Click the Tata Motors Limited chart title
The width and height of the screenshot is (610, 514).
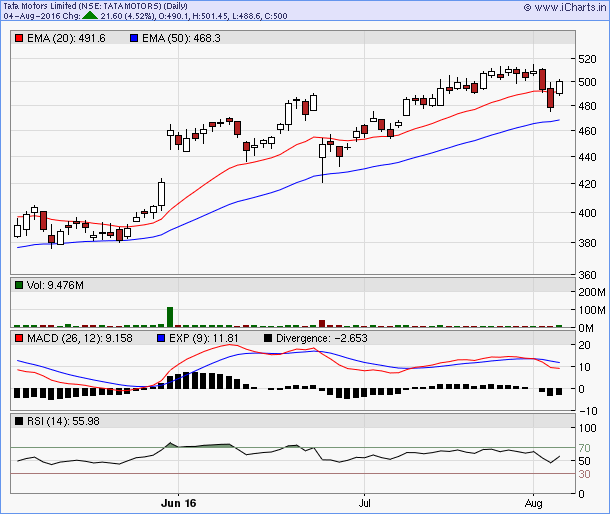(x=95, y=6)
